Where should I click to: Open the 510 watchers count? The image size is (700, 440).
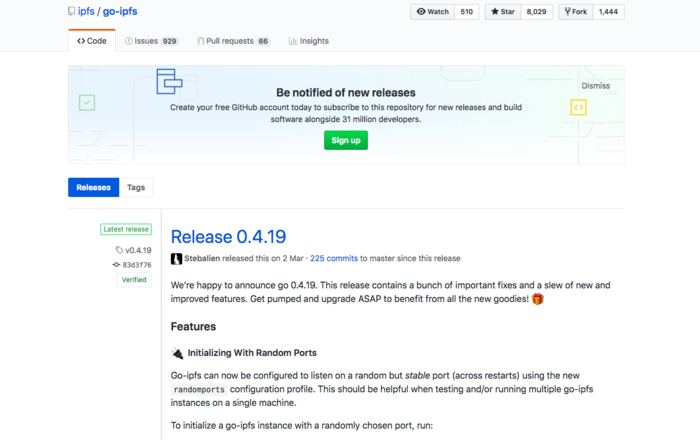pos(467,12)
